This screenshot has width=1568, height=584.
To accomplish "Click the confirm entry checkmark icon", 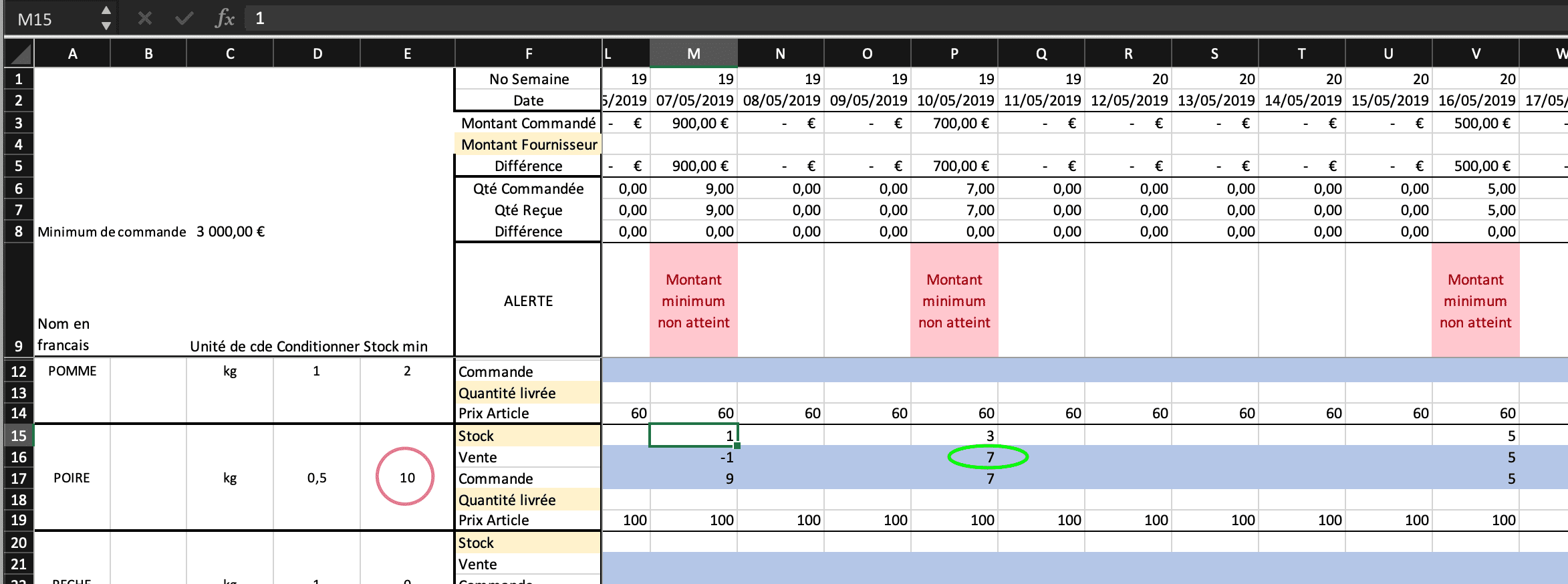I will (184, 19).
